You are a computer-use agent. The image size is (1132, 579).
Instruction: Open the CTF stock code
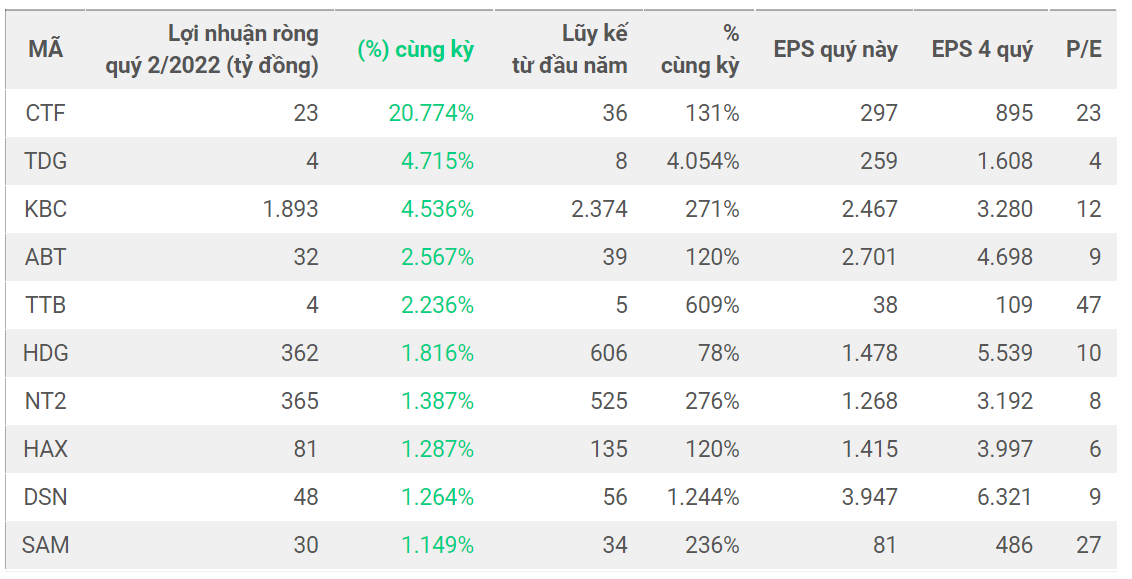[45, 113]
